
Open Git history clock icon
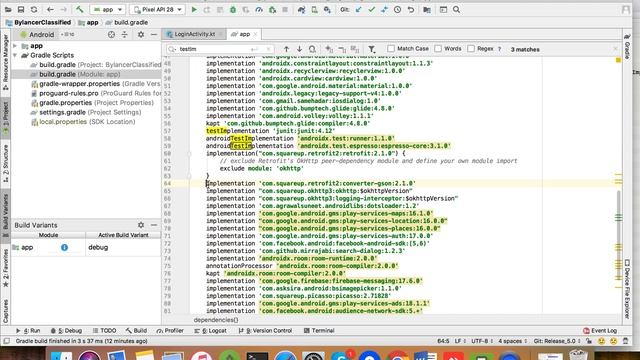(x=398, y=9)
